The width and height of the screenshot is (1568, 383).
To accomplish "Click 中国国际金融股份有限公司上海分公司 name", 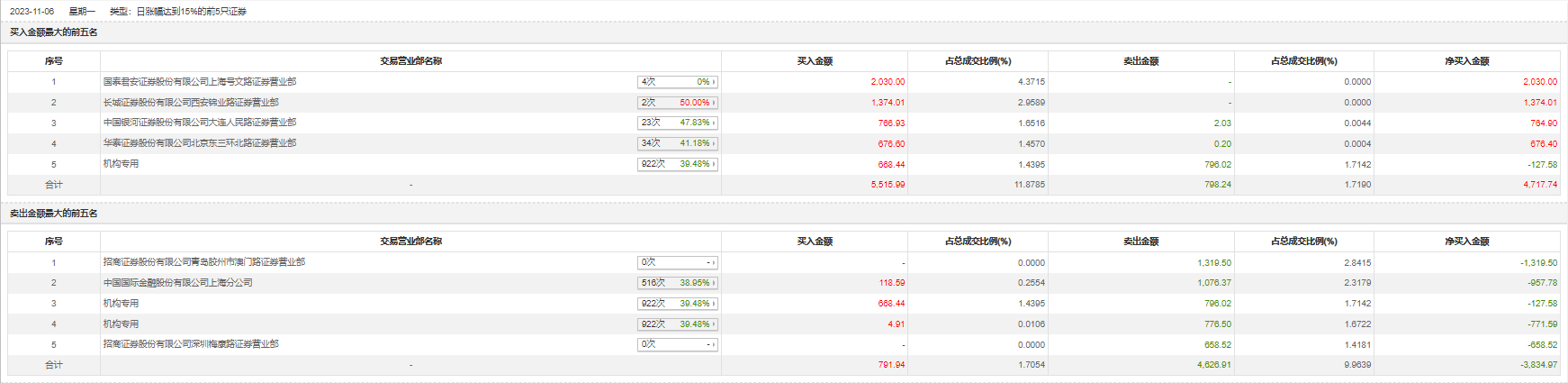I will point(177,283).
